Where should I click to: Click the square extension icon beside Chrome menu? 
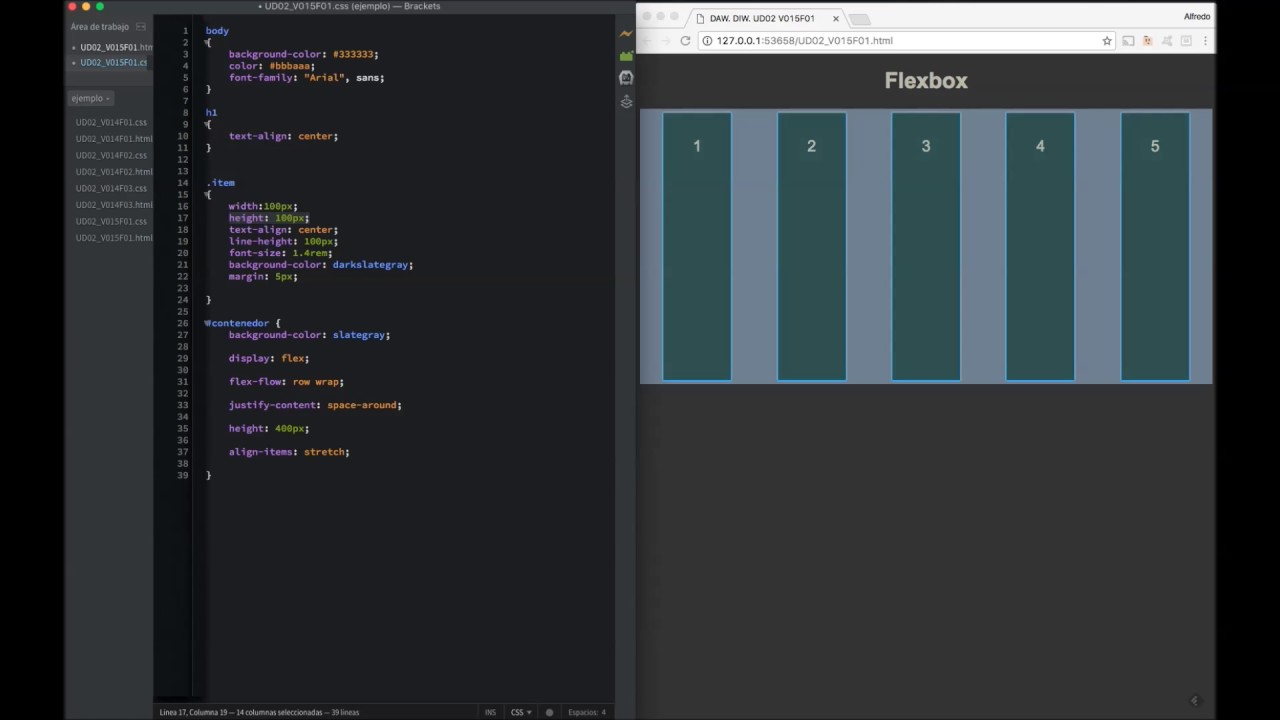[1186, 41]
